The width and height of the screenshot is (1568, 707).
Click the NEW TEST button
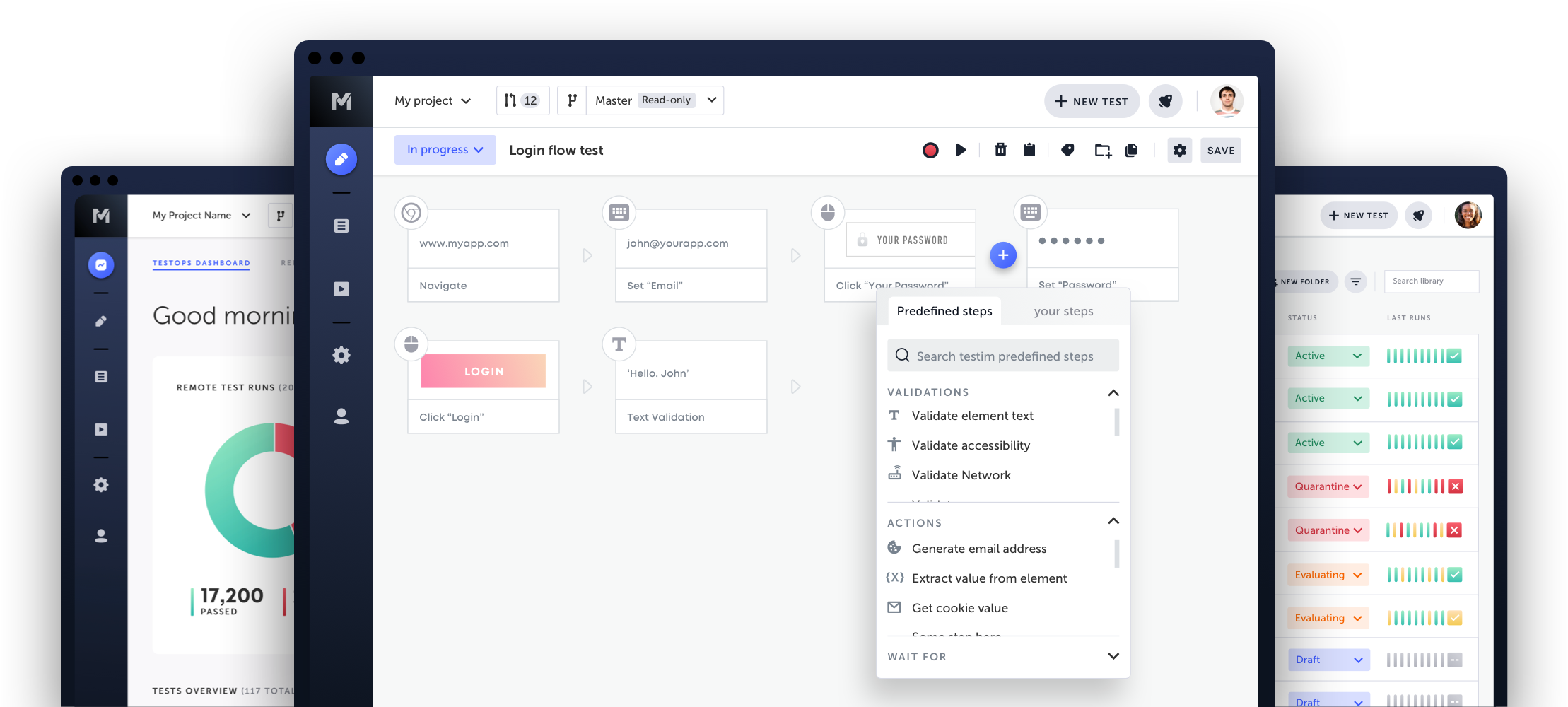coord(1091,101)
